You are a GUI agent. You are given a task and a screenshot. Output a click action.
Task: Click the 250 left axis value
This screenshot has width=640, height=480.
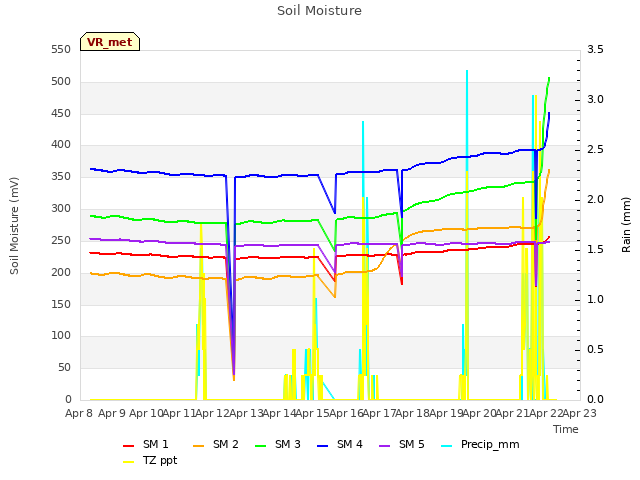point(61,240)
